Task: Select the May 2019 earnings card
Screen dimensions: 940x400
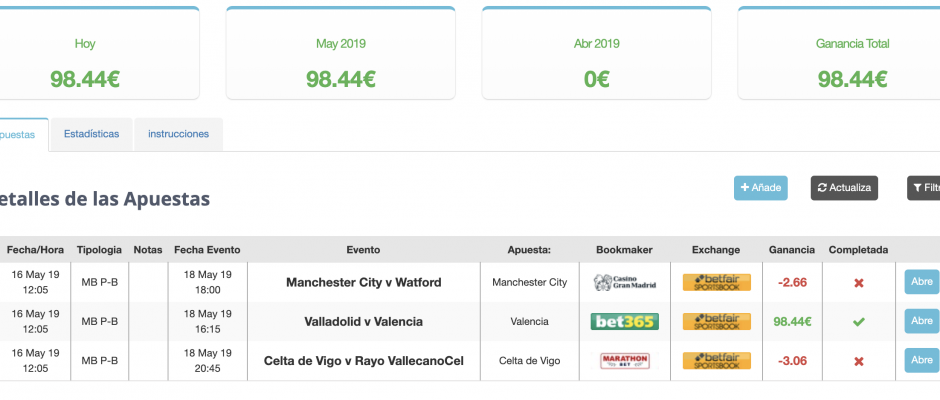Action: [x=341, y=53]
